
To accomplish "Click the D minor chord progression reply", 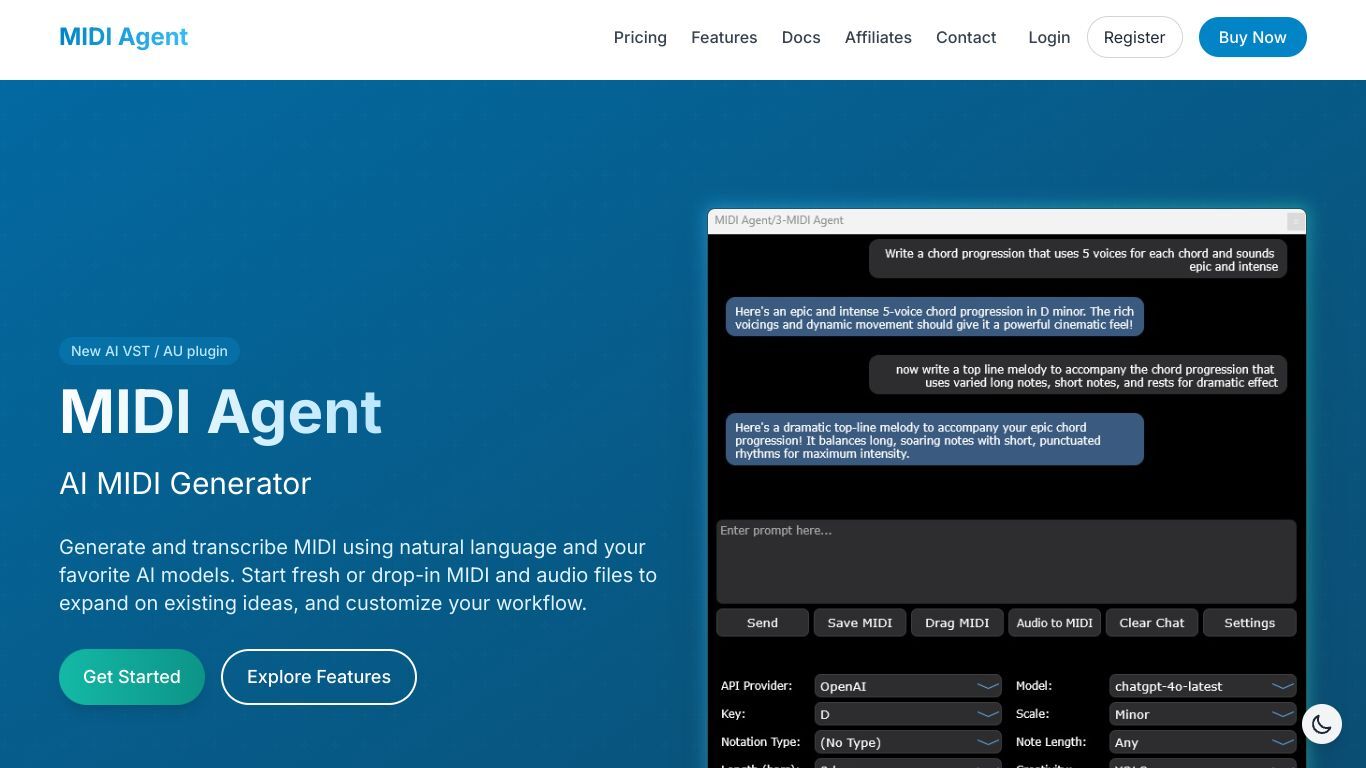I will pos(935,317).
